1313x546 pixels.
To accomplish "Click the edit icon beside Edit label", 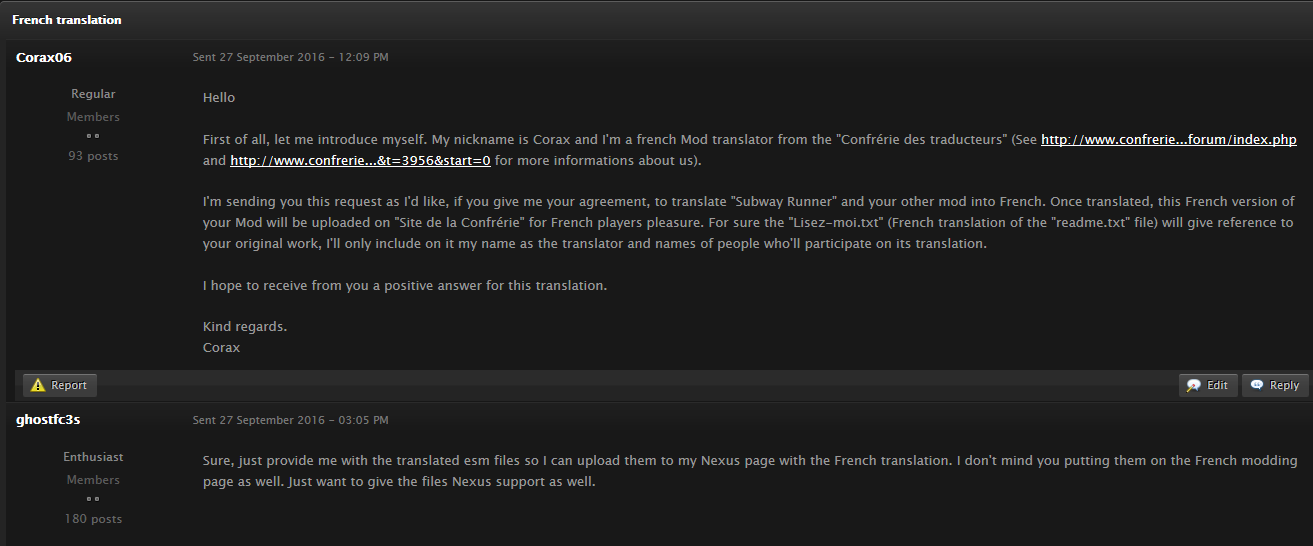I will pyautogui.click(x=1194, y=385).
